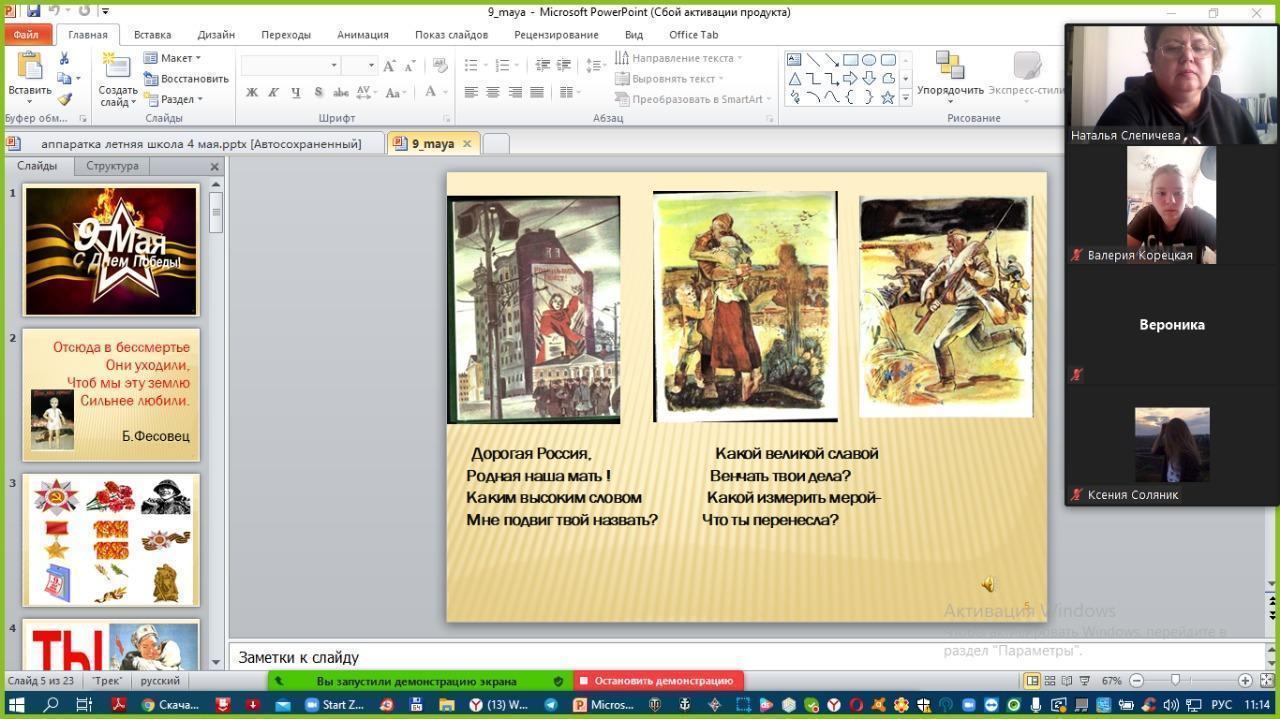Click the Paste clipboard icon

click(x=30, y=66)
